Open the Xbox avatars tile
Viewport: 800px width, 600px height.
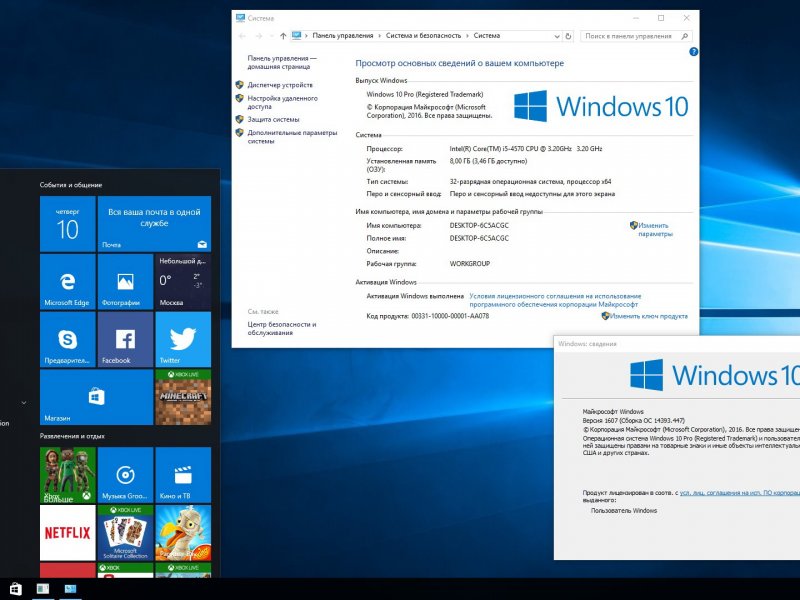pos(68,475)
